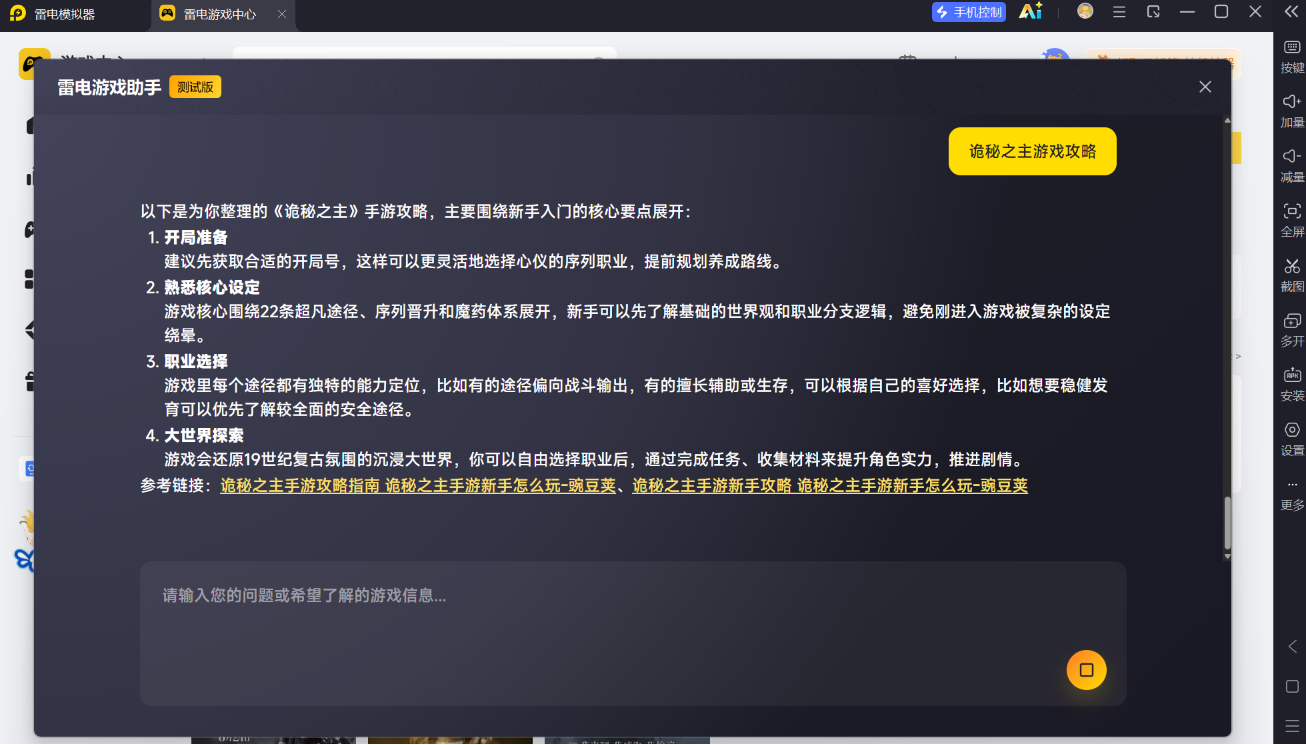This screenshot has height=745, width=1306.
Task: Open the hamburger menu in title bar
Action: coord(1119,12)
